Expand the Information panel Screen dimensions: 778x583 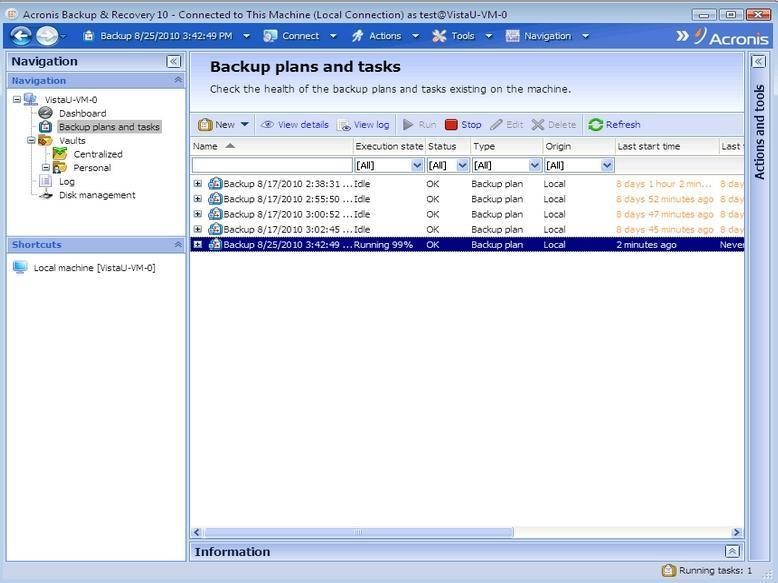(732, 551)
